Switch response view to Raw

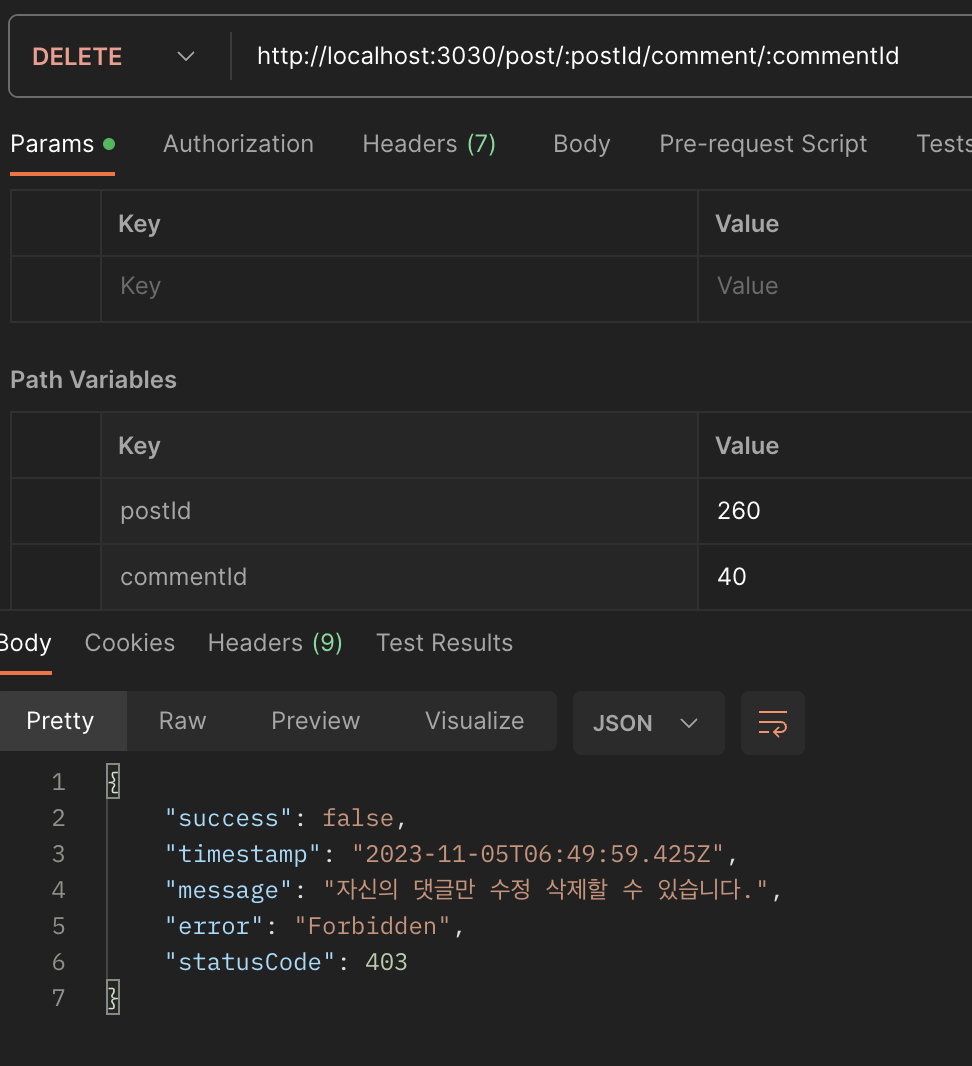click(182, 721)
